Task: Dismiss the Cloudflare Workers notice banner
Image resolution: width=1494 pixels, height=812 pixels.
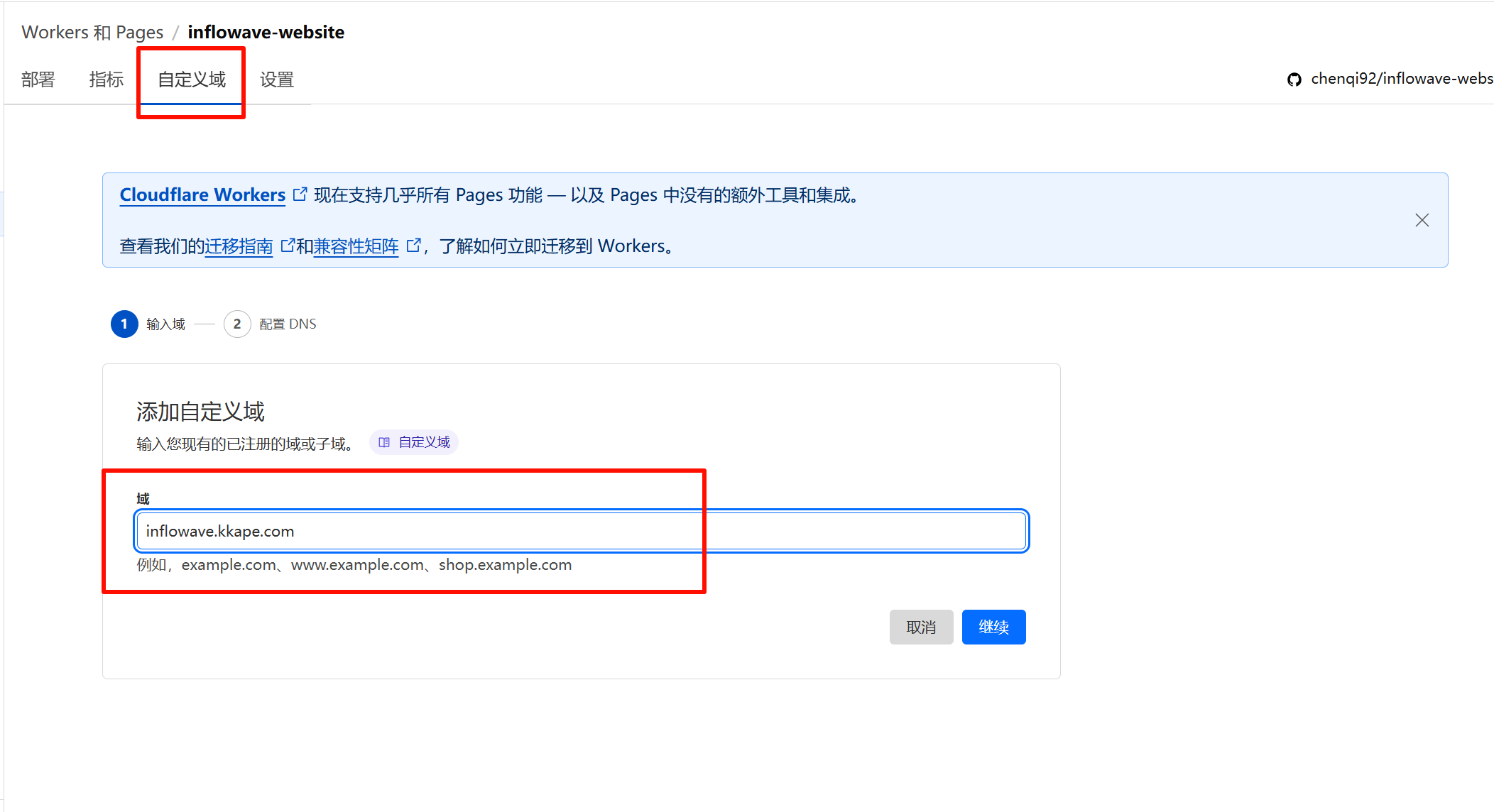Action: [x=1422, y=220]
